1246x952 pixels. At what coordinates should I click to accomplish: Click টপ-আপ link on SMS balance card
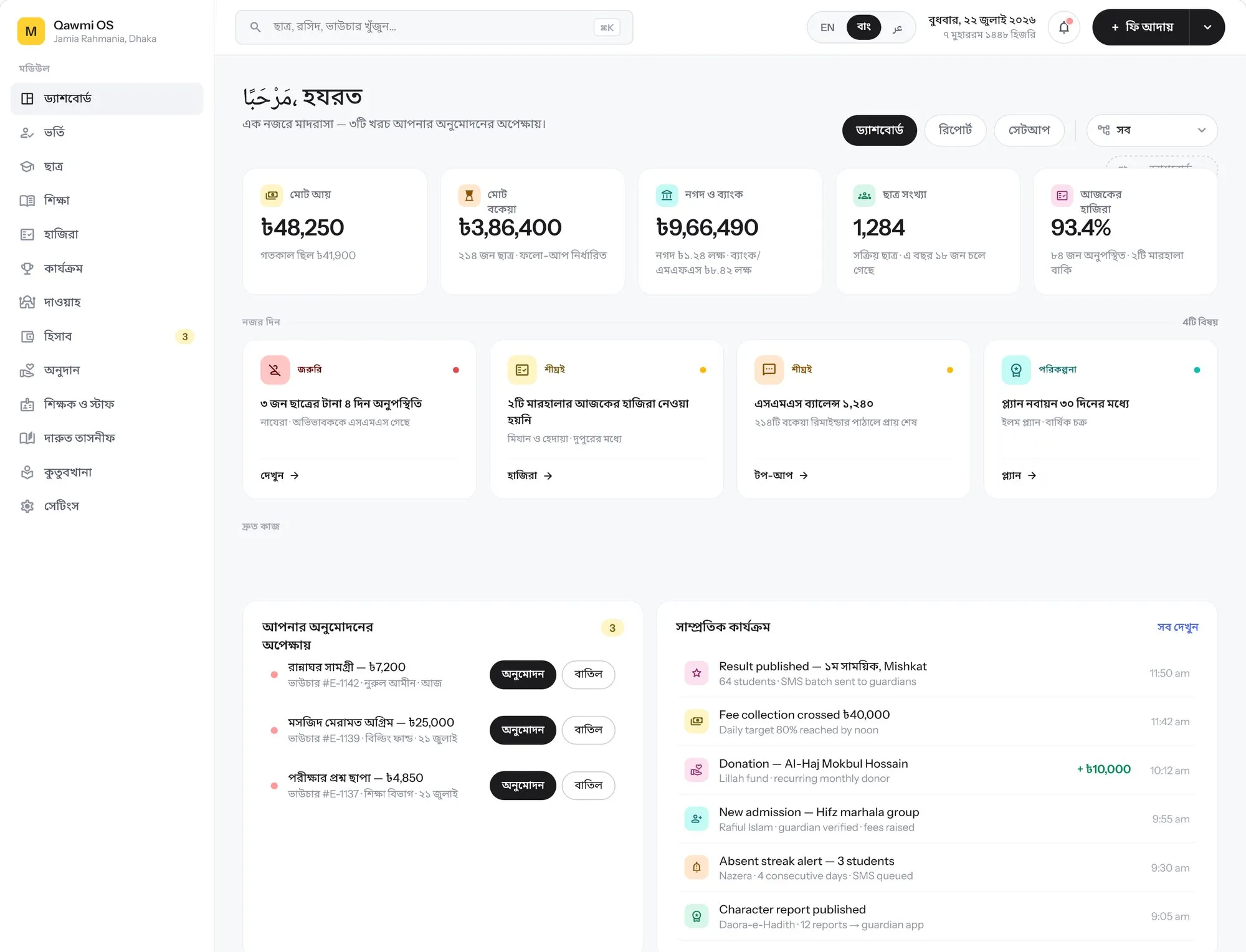[781, 476]
